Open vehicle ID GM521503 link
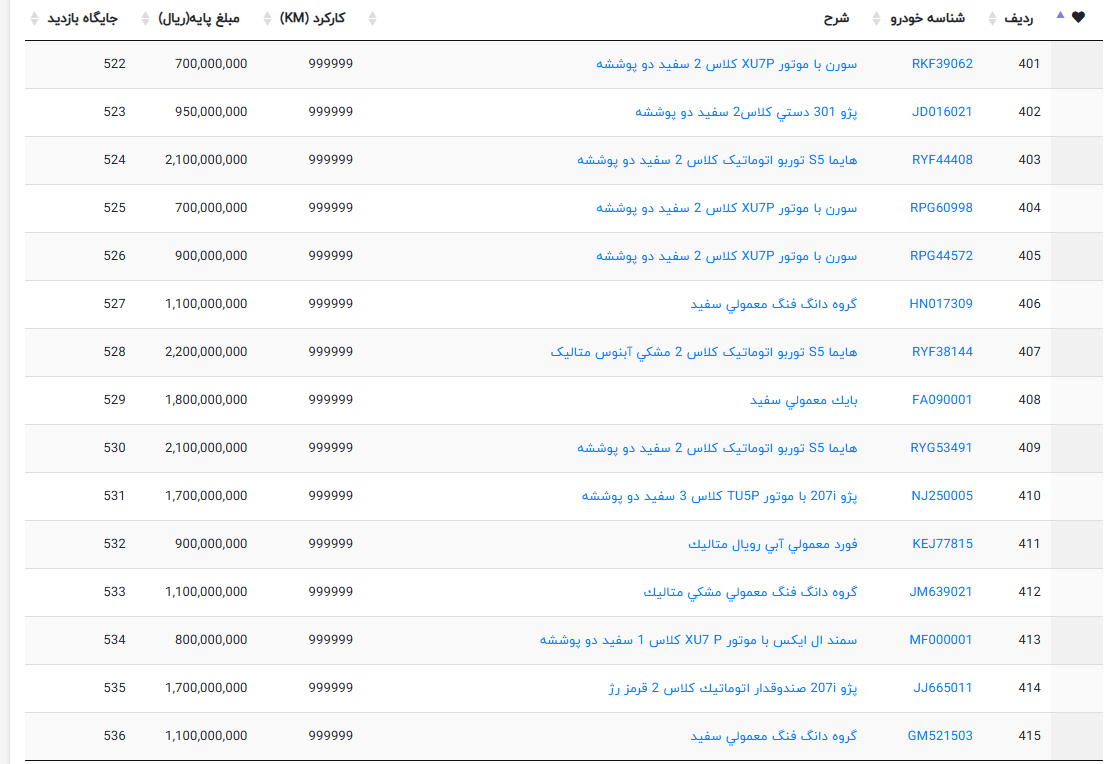This screenshot has width=1117, height=764. (940, 735)
